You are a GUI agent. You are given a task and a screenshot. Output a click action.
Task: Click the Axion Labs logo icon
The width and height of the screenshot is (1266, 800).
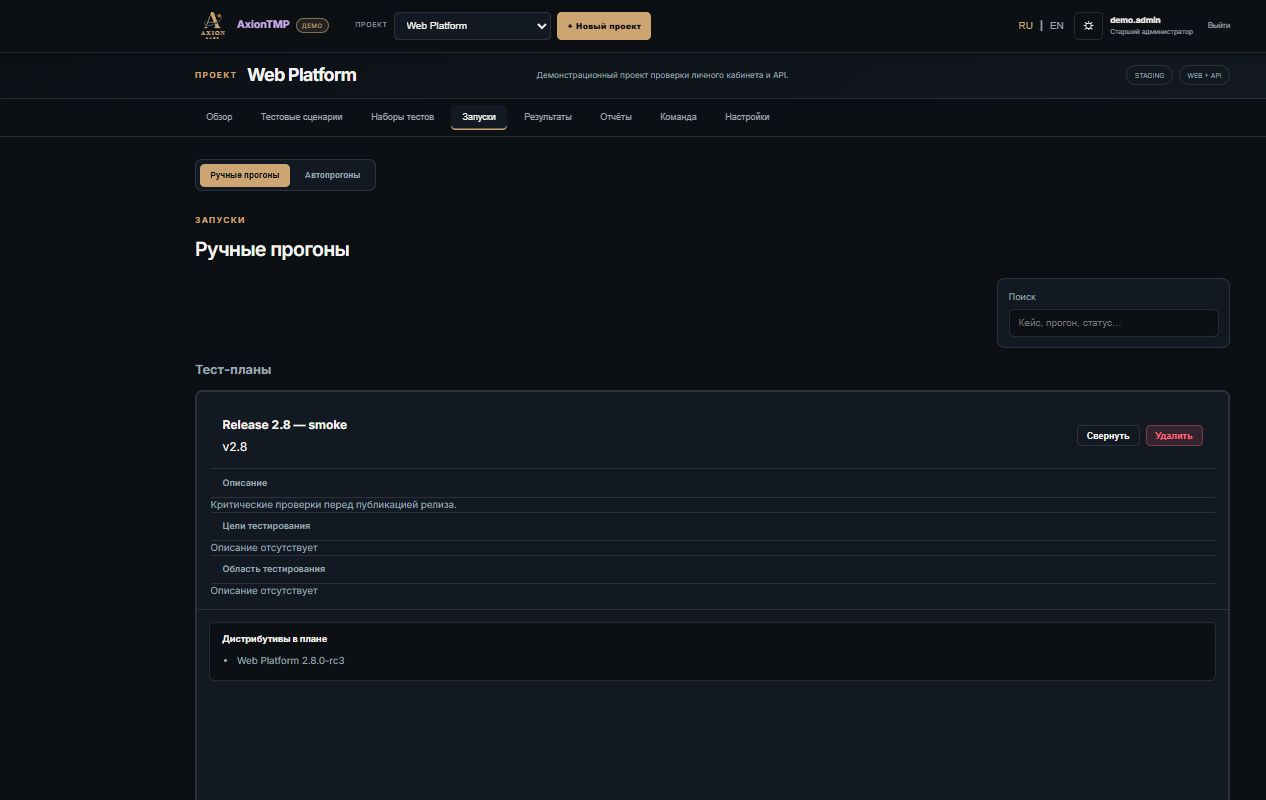click(213, 25)
